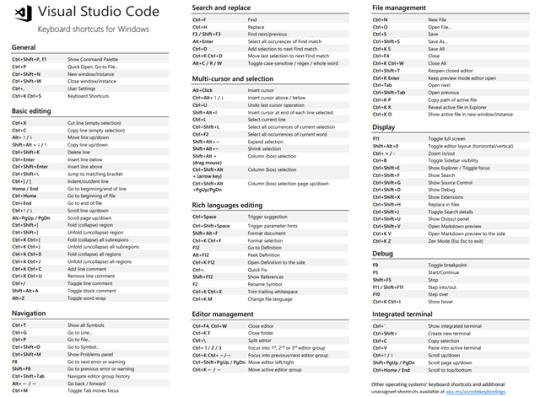The width and height of the screenshot is (540, 397).
Task: Select the "New File" entry
Action: [x=437, y=20]
